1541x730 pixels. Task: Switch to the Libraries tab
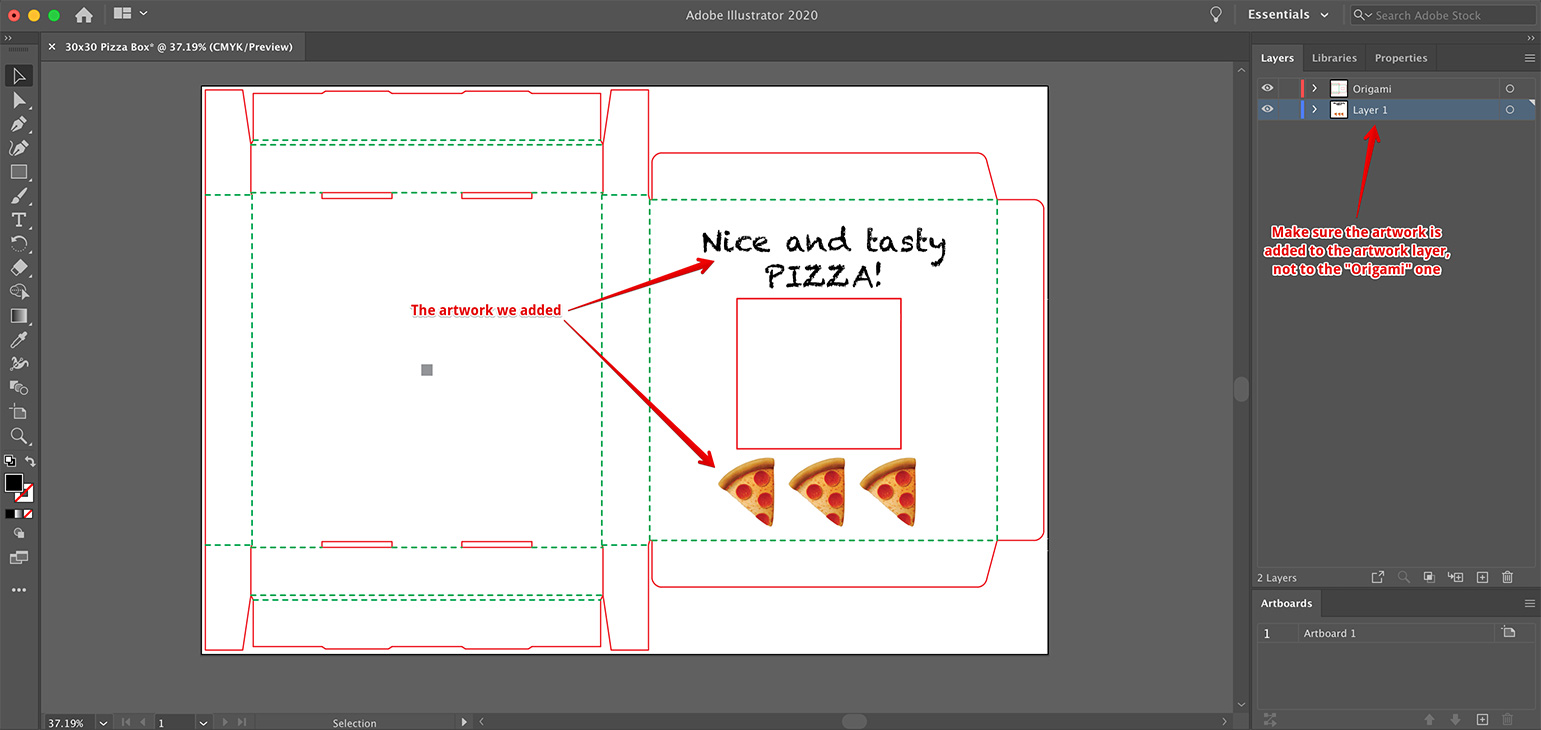pos(1334,57)
